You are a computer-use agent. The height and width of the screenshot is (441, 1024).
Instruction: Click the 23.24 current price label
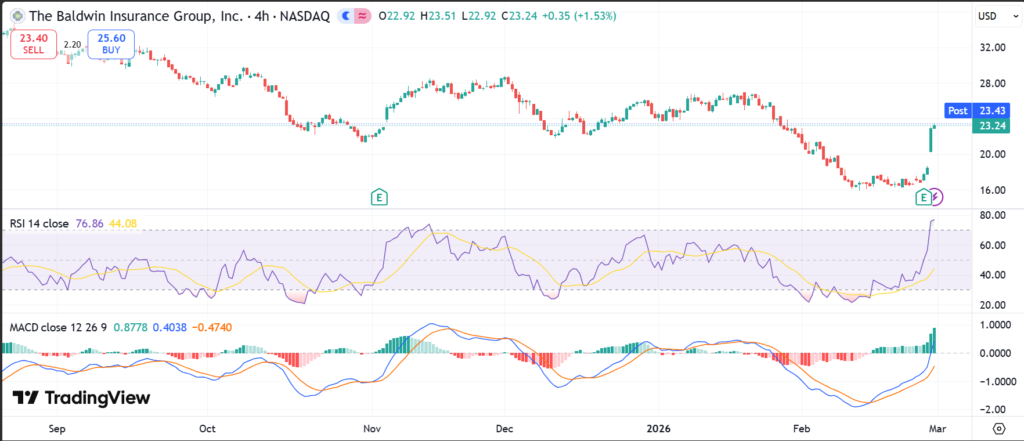(x=991, y=126)
